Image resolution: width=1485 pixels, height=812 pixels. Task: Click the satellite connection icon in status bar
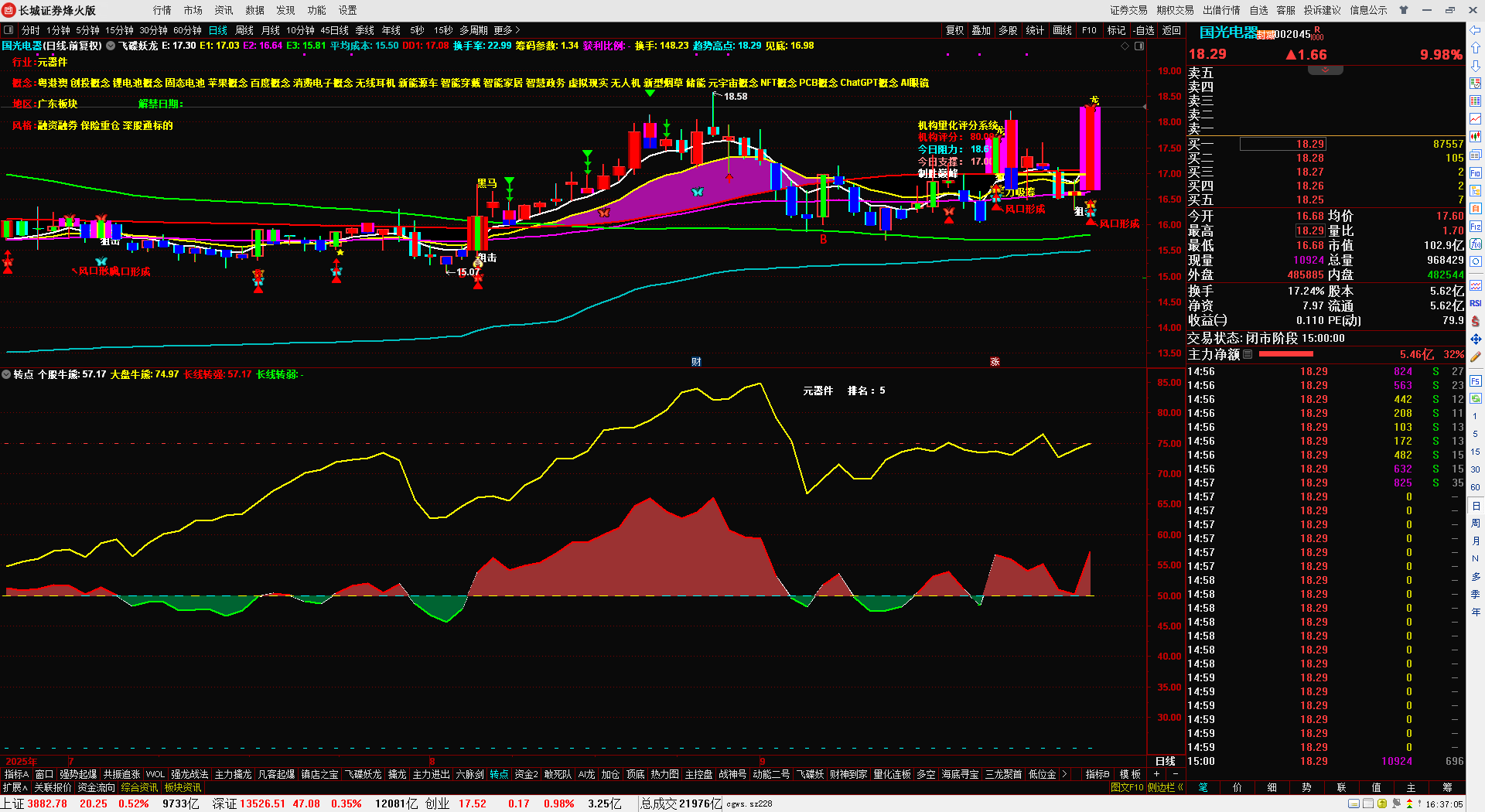[x=1396, y=804]
